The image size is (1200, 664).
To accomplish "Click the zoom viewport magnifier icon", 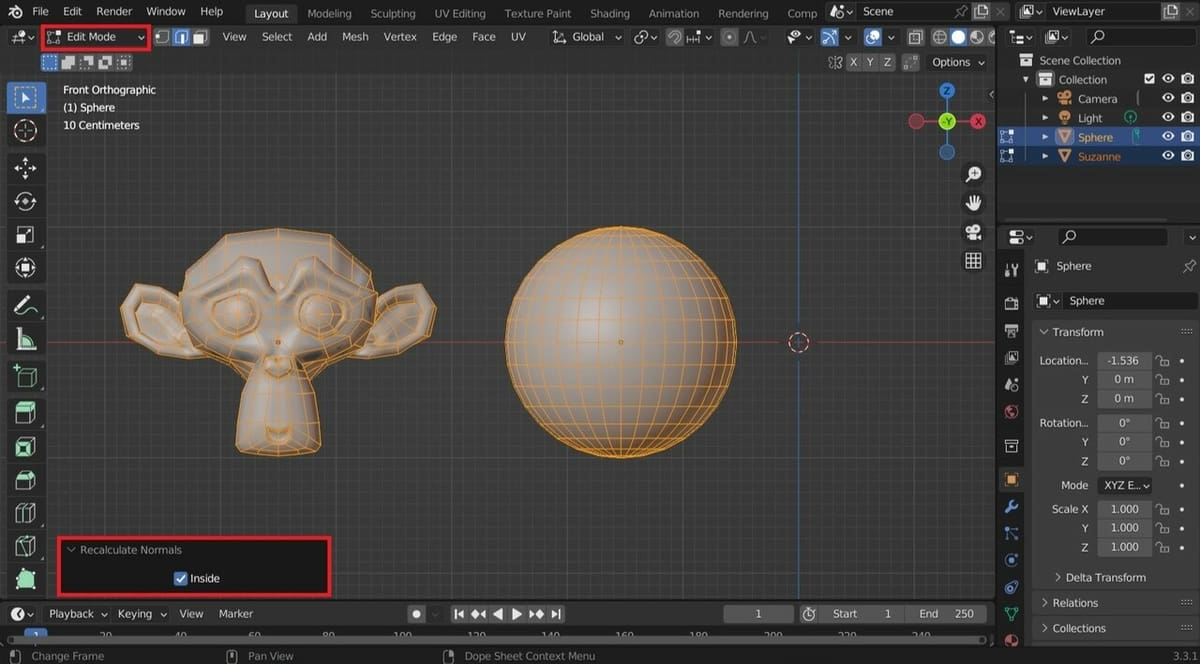I will [x=973, y=175].
